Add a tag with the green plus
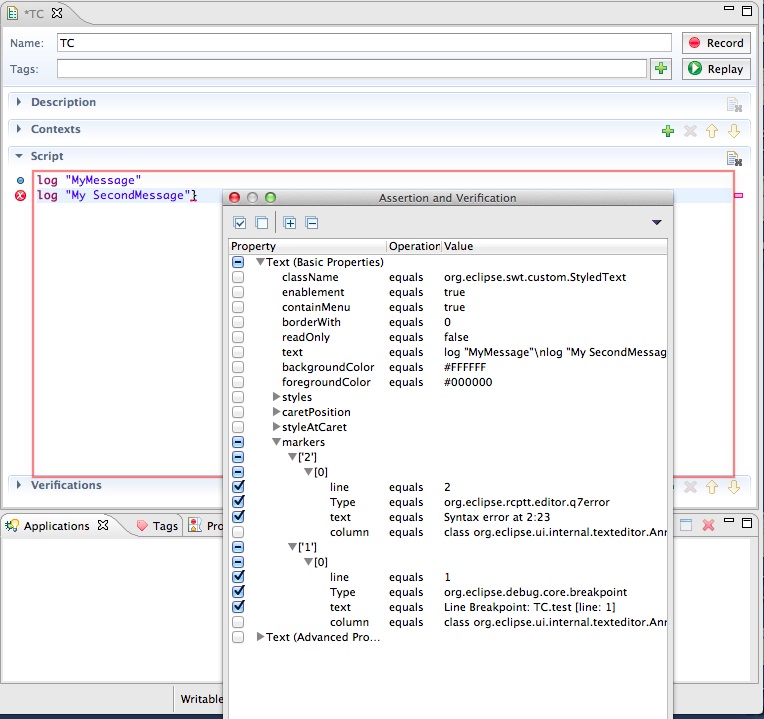 [661, 69]
